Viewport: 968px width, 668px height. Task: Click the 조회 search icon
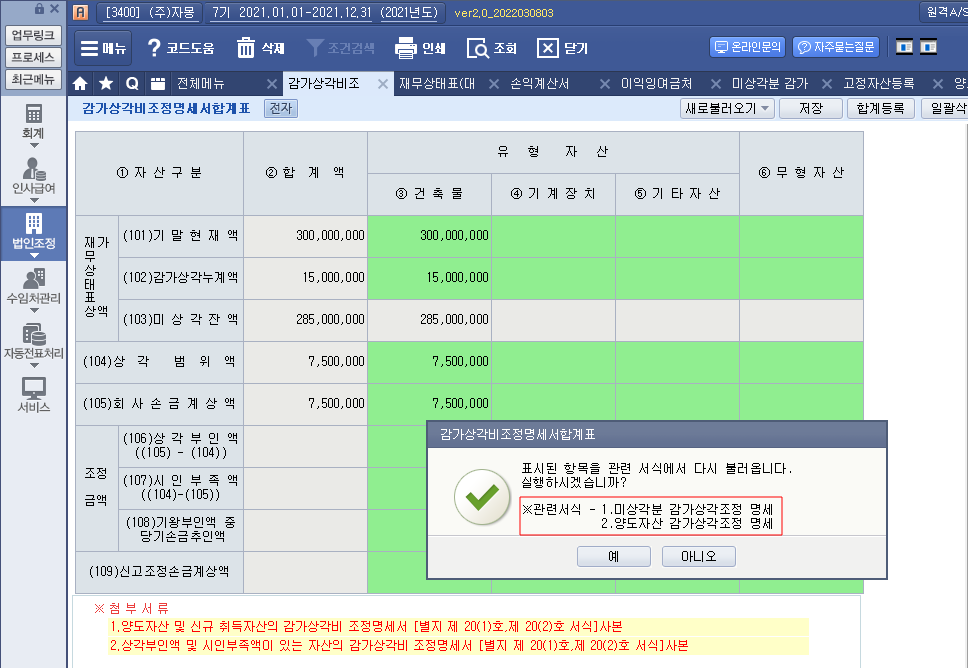tap(477, 48)
